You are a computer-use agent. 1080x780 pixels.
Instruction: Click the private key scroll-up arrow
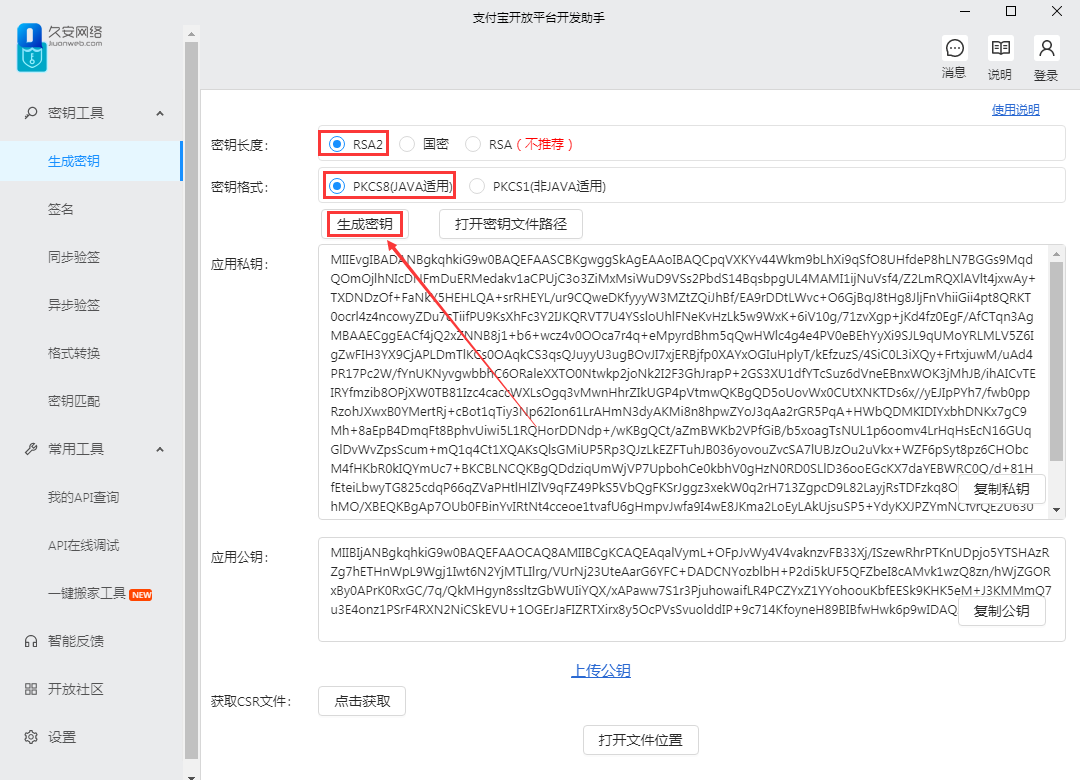pyautogui.click(x=1057, y=254)
